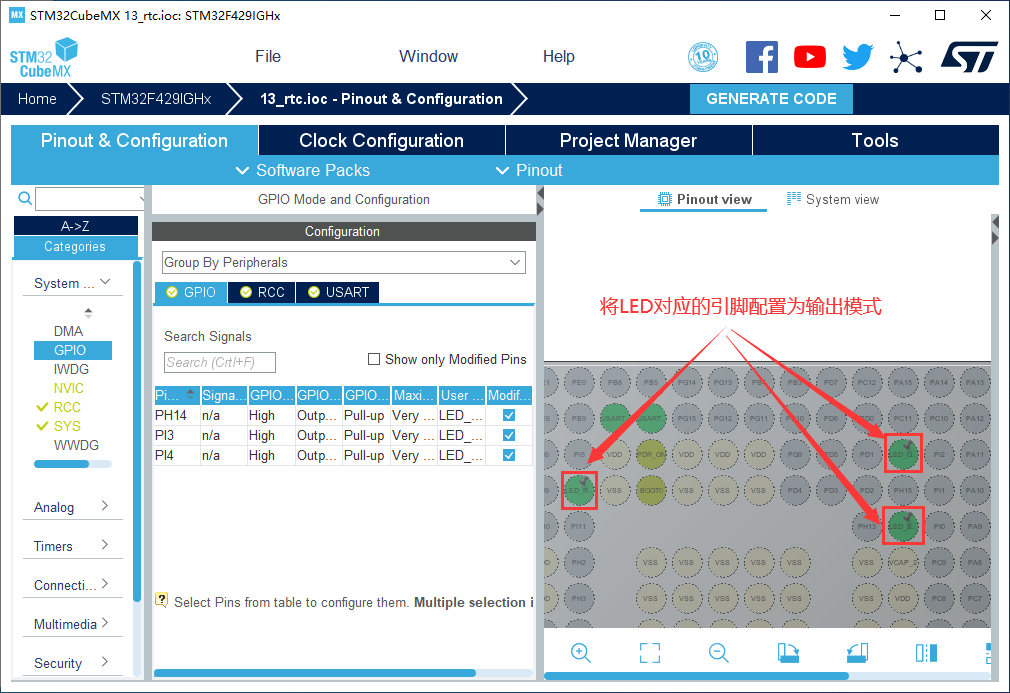Viewport: 1010px width, 693px height.
Task: Click the fit-to-screen pinout icon
Action: 649,653
